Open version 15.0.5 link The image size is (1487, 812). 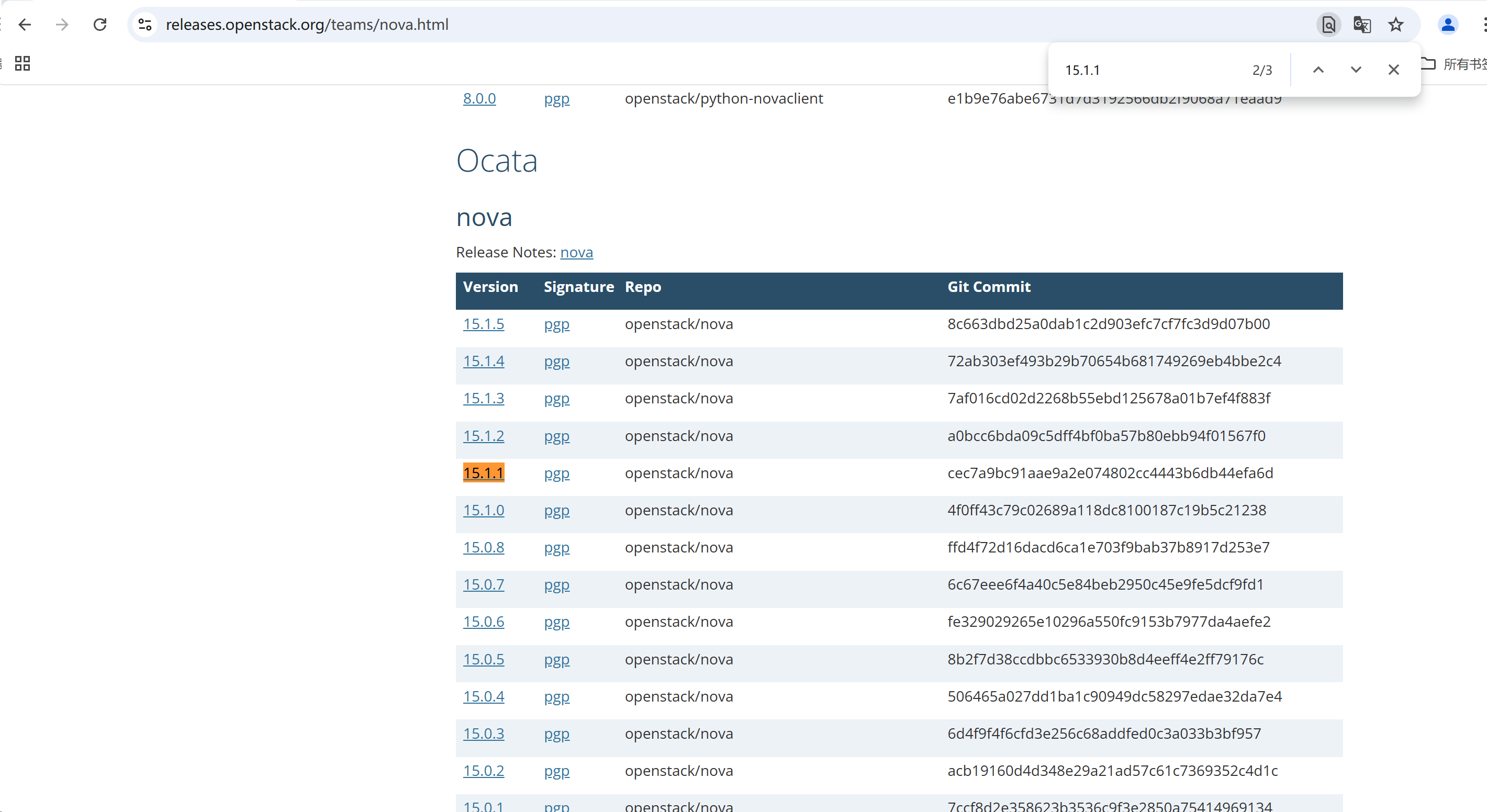point(483,659)
